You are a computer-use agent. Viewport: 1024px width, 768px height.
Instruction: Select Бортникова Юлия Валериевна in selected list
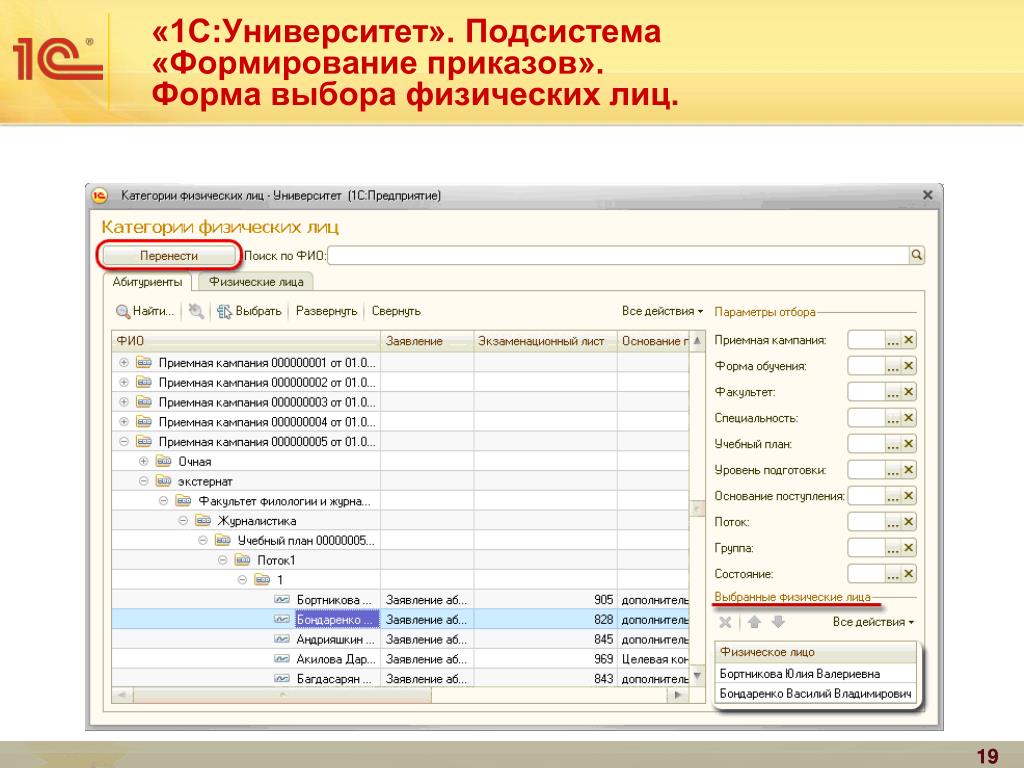pos(817,674)
